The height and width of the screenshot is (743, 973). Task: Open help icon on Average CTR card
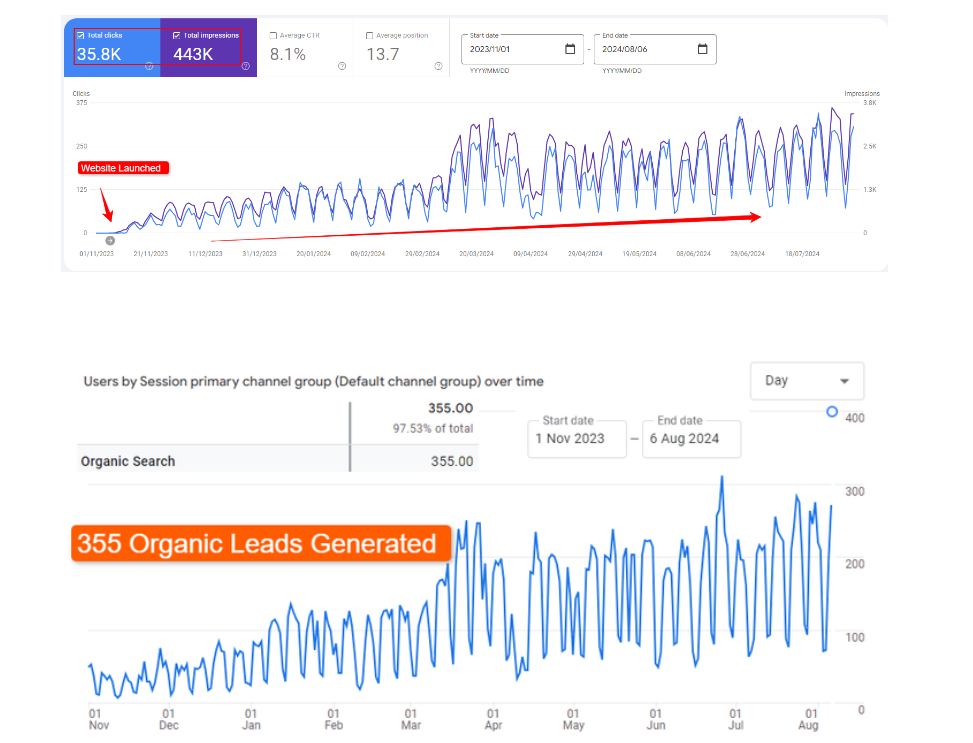point(342,66)
